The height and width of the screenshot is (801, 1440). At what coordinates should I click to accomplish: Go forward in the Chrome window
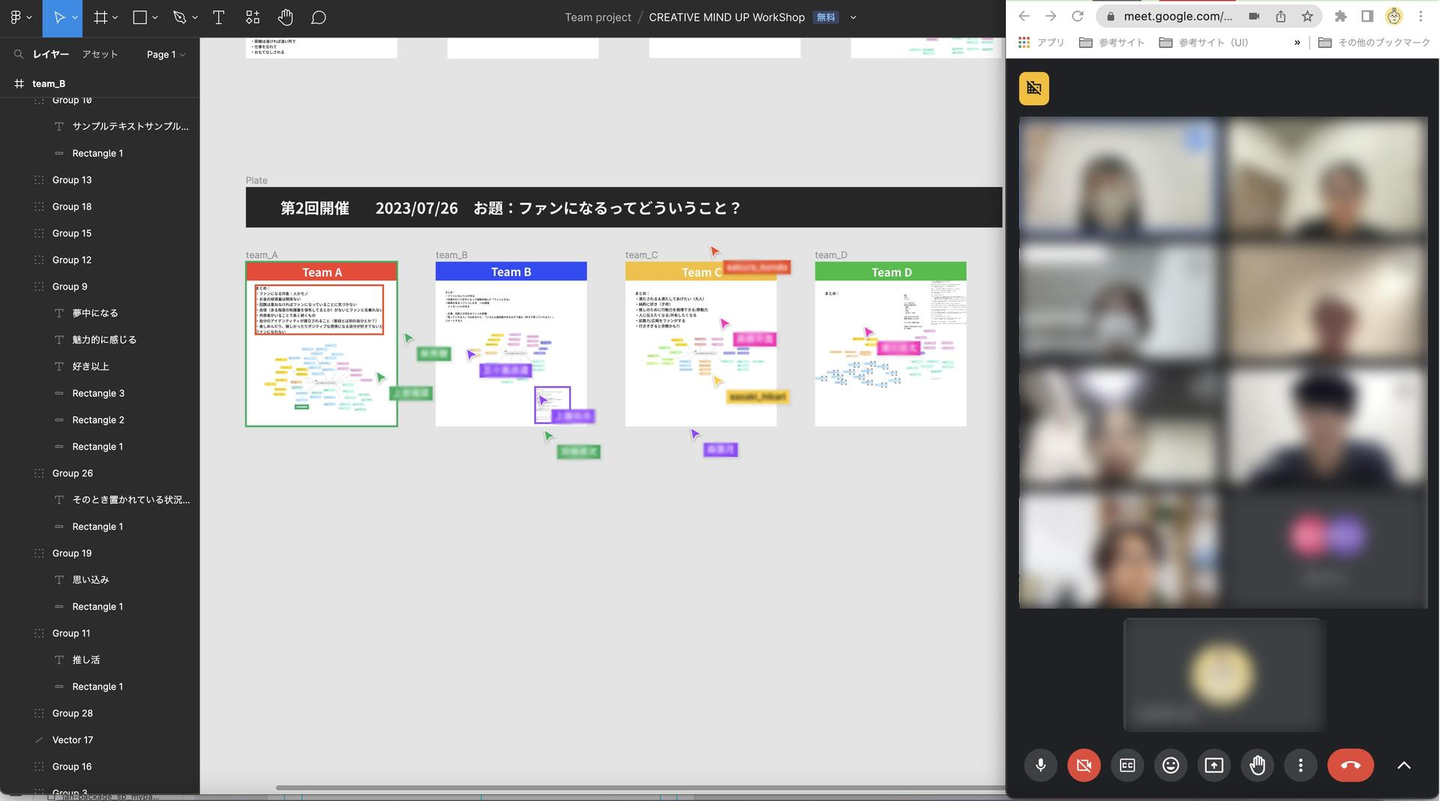[1050, 16]
